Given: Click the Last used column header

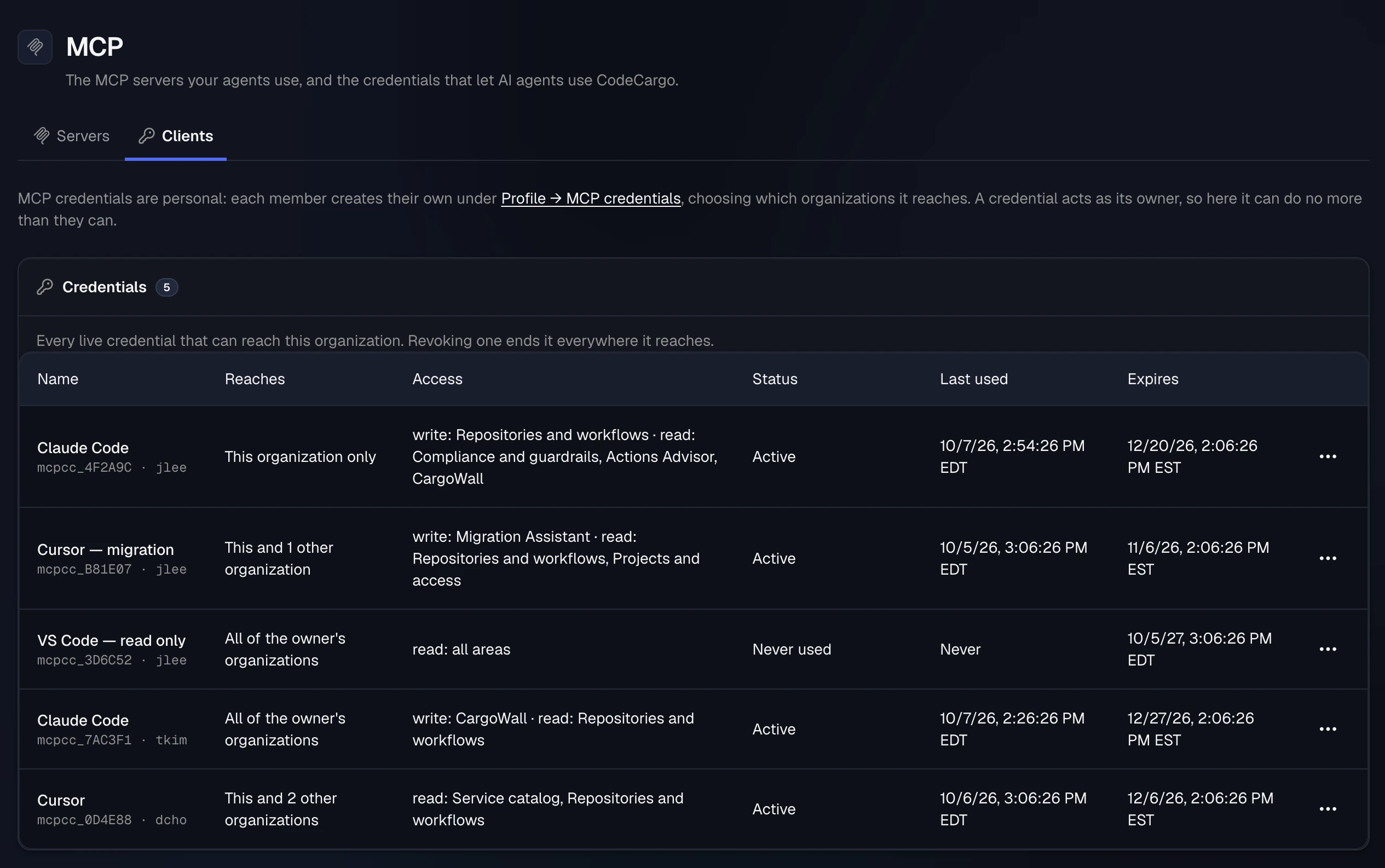Looking at the screenshot, I should click(x=973, y=379).
